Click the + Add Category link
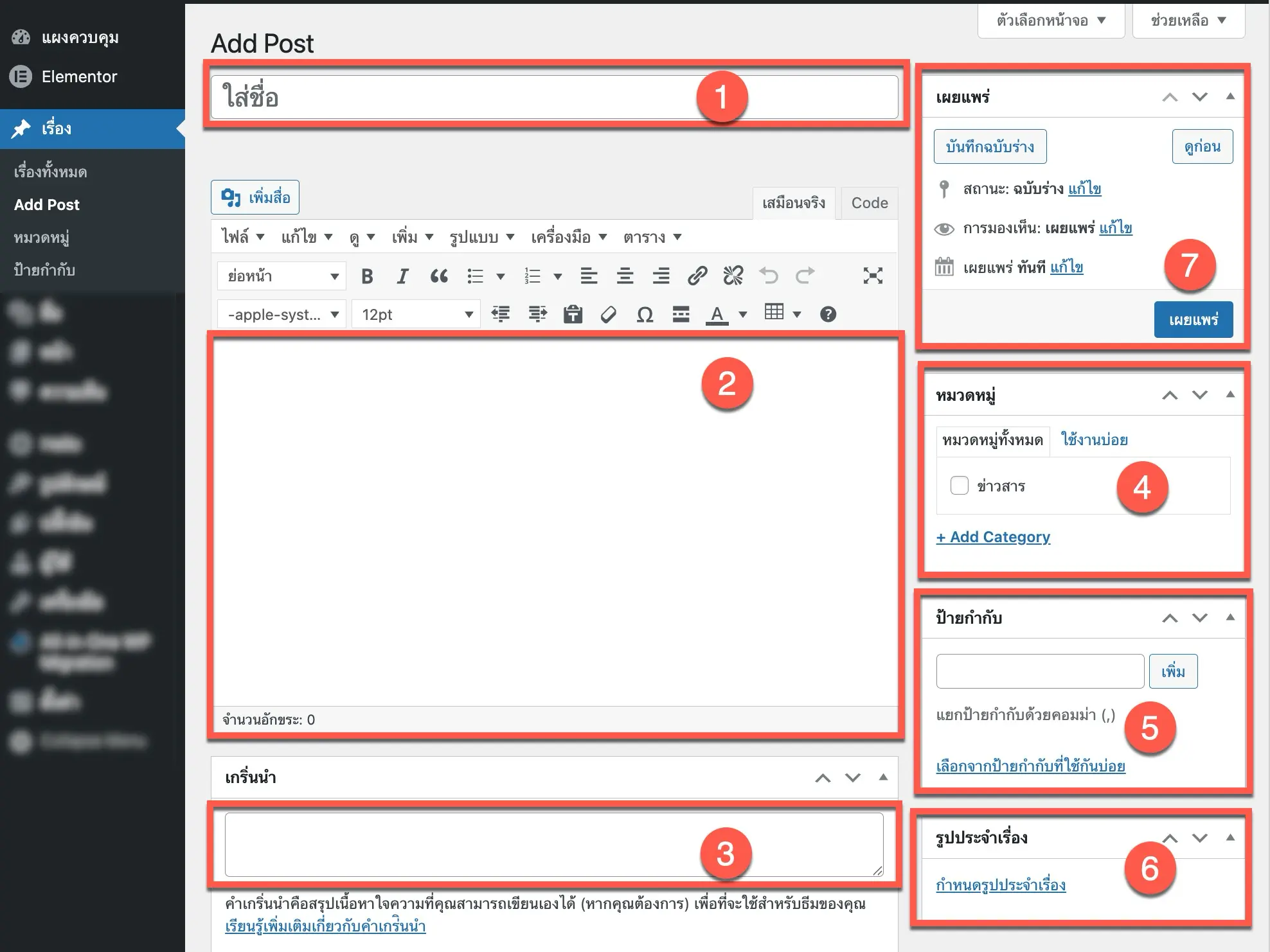 click(x=993, y=537)
